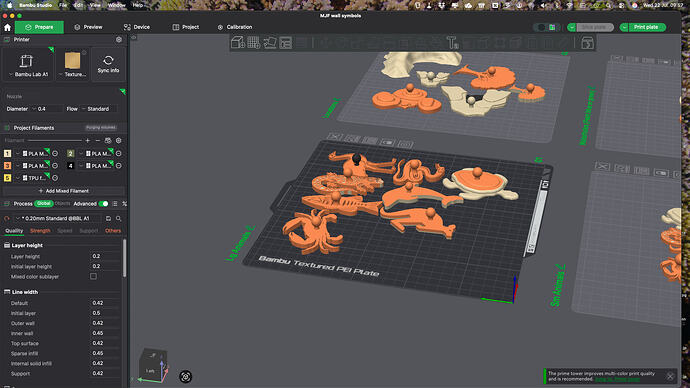Open the Strength settings tab
690x388 pixels.
click(40, 231)
